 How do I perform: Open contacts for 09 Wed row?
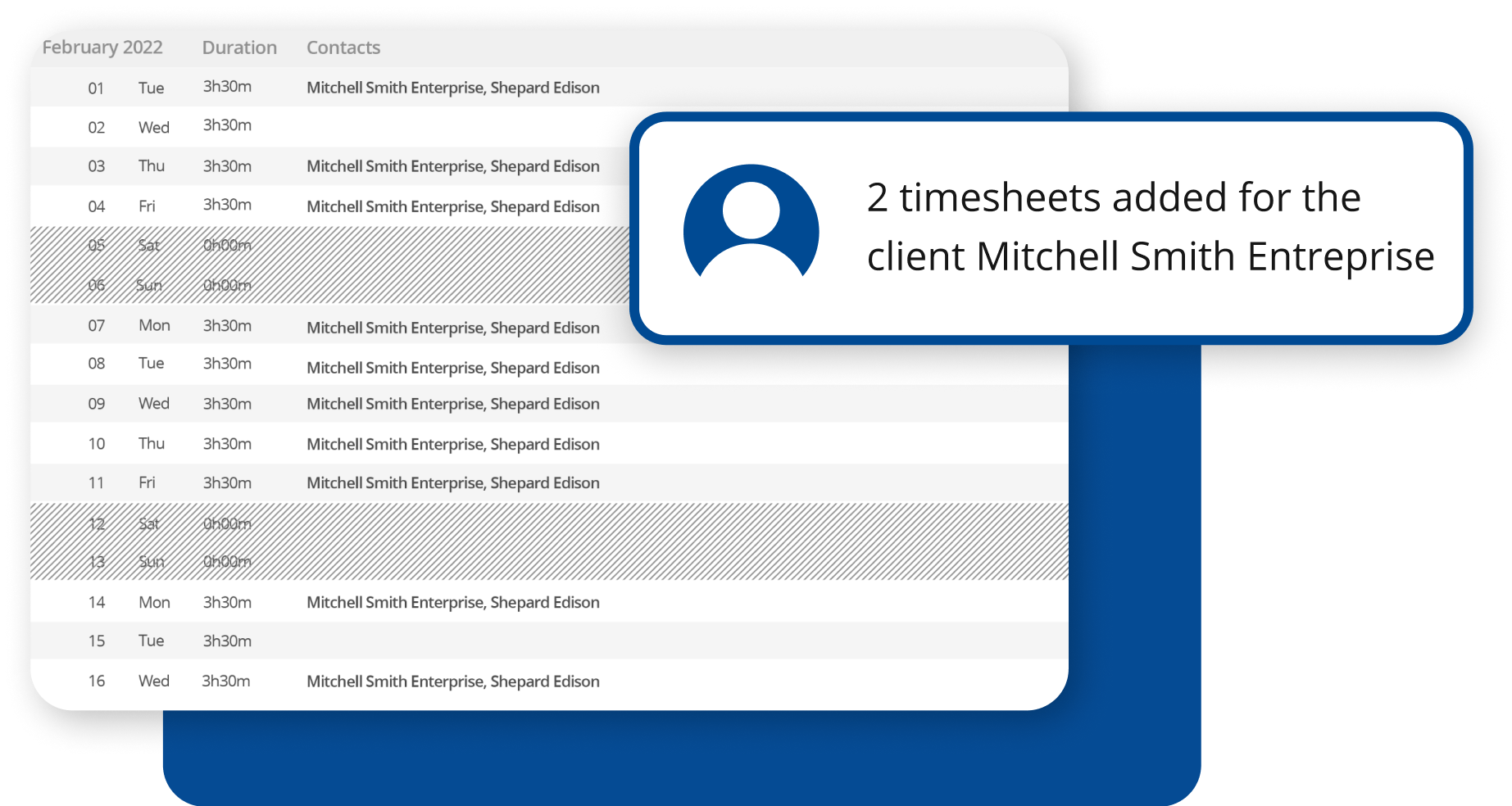click(x=453, y=404)
